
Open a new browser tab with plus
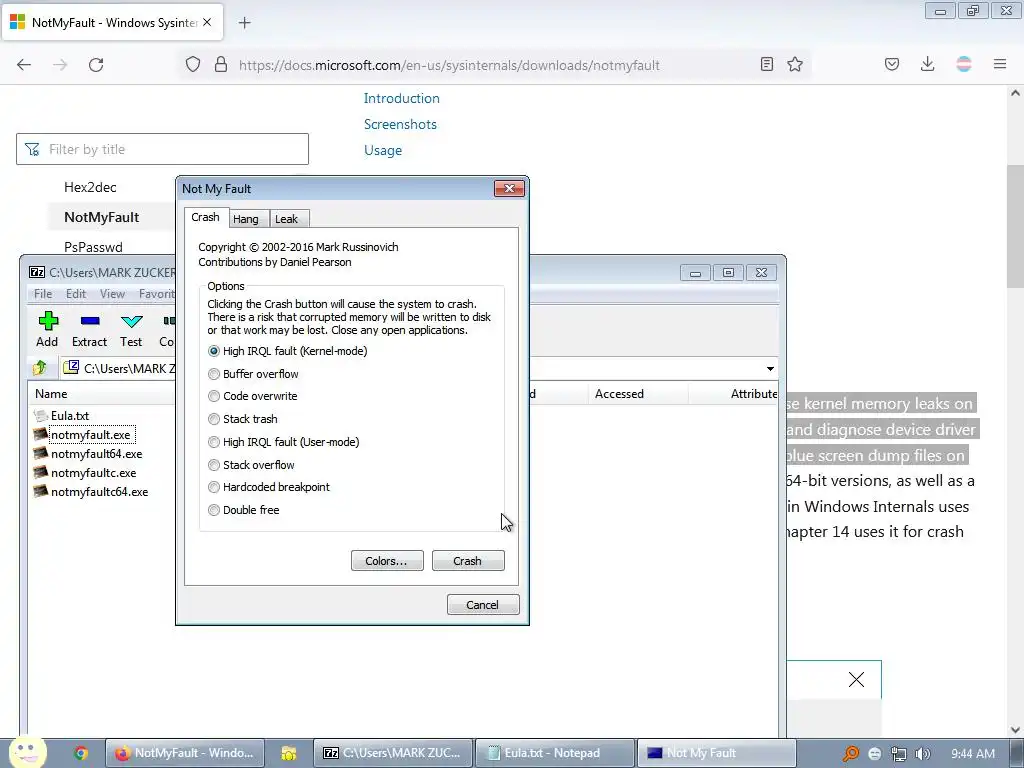[244, 23]
